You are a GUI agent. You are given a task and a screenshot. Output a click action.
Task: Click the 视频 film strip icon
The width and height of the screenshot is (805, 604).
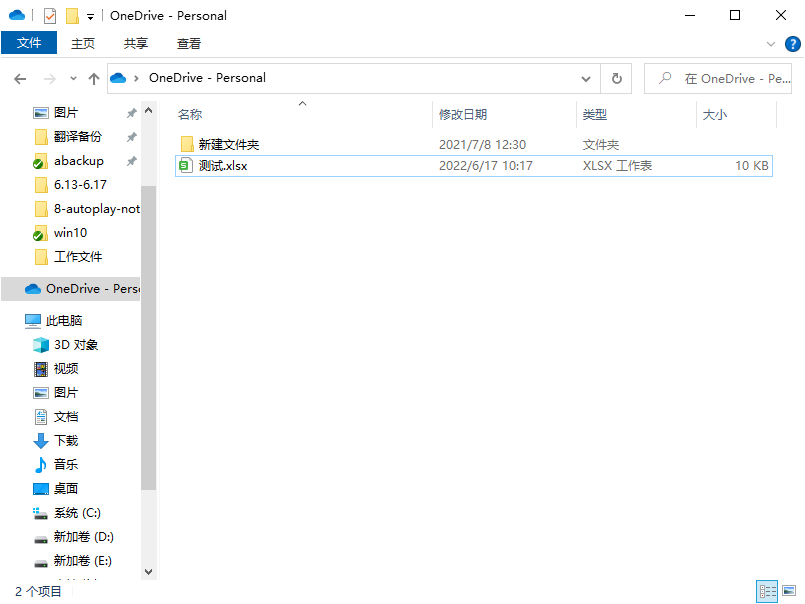[x=41, y=369]
